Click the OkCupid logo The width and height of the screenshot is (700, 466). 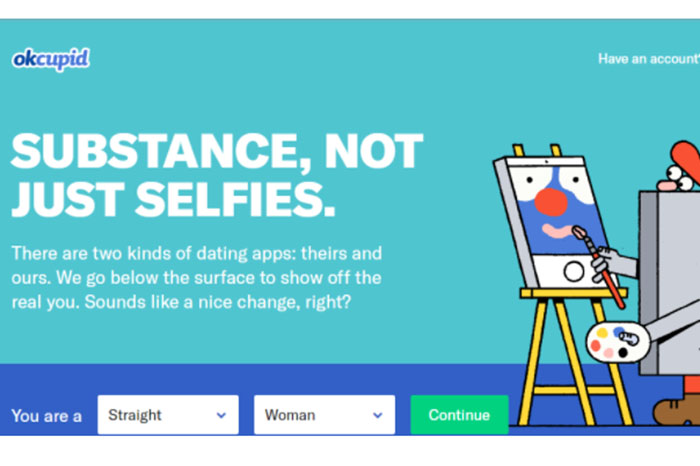pyautogui.click(x=50, y=60)
